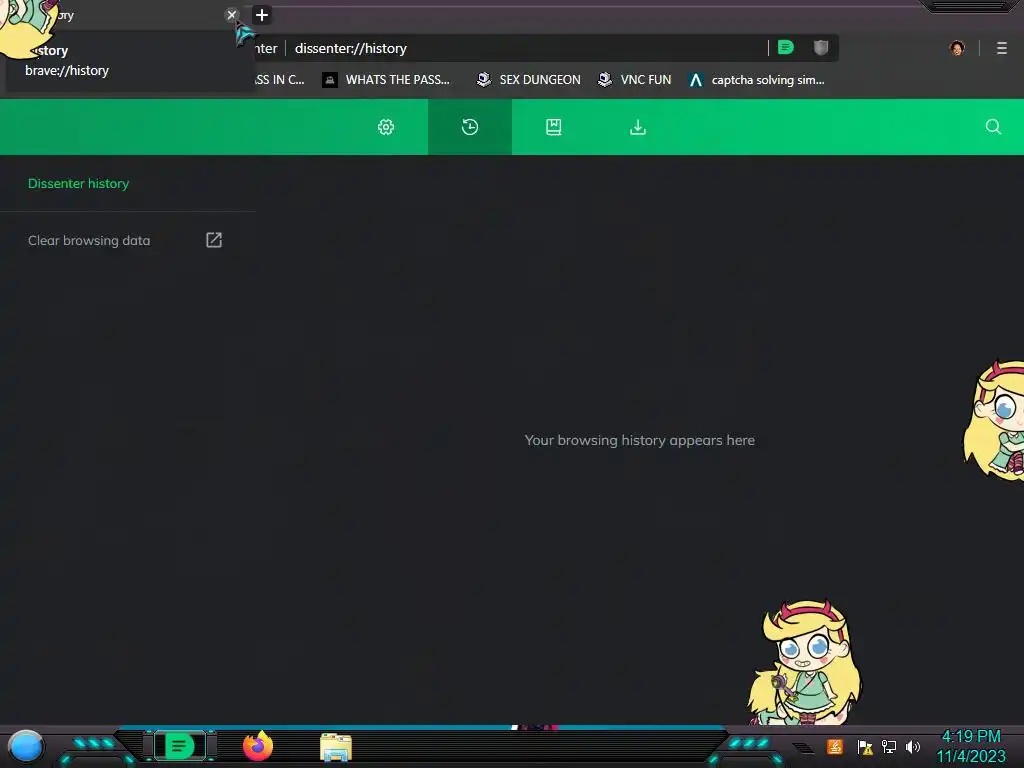The width and height of the screenshot is (1024, 768).
Task: Open Clear browsing data external-link icon
Action: [x=214, y=240]
